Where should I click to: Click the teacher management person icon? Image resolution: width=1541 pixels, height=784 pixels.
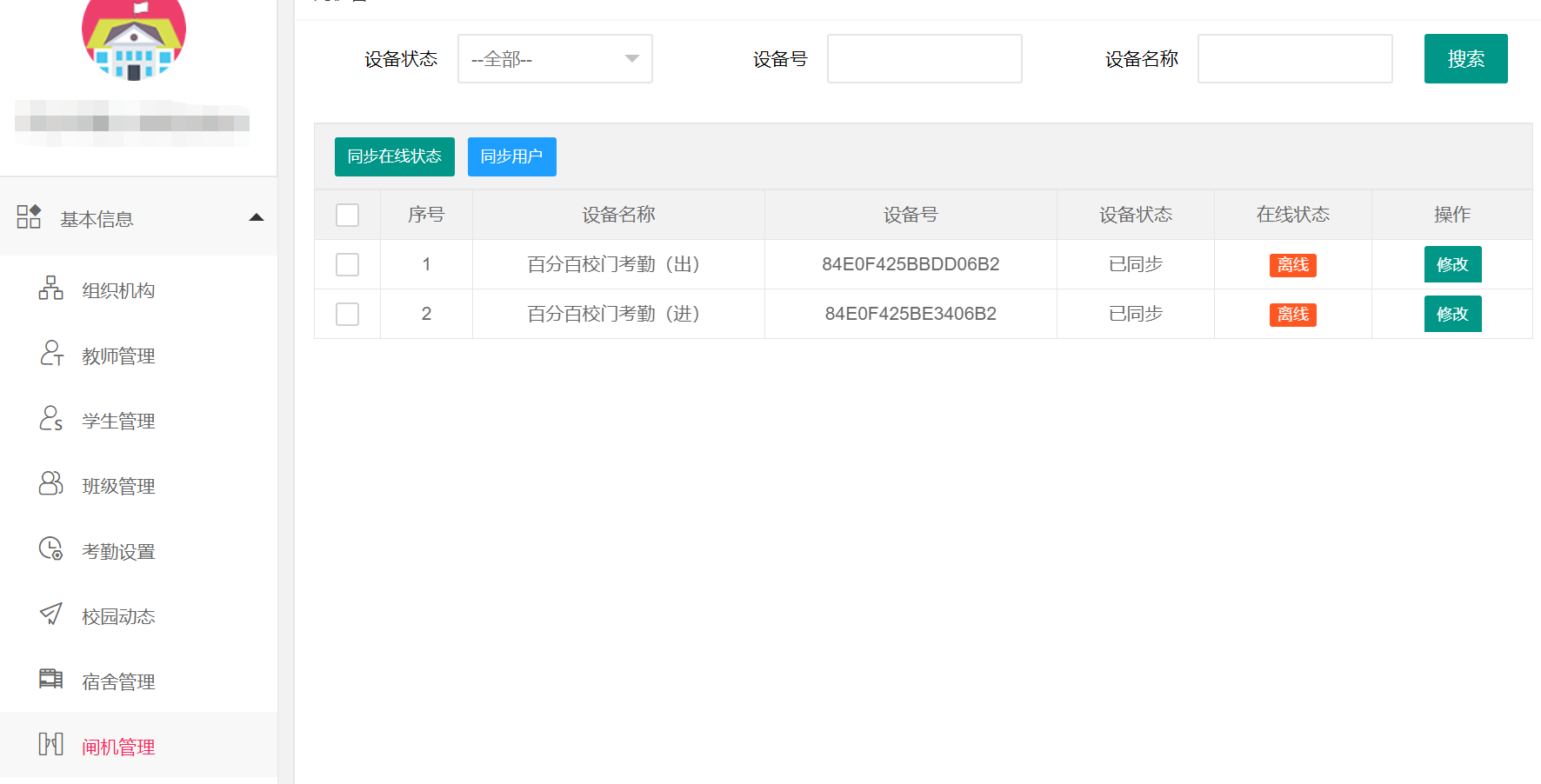50,354
